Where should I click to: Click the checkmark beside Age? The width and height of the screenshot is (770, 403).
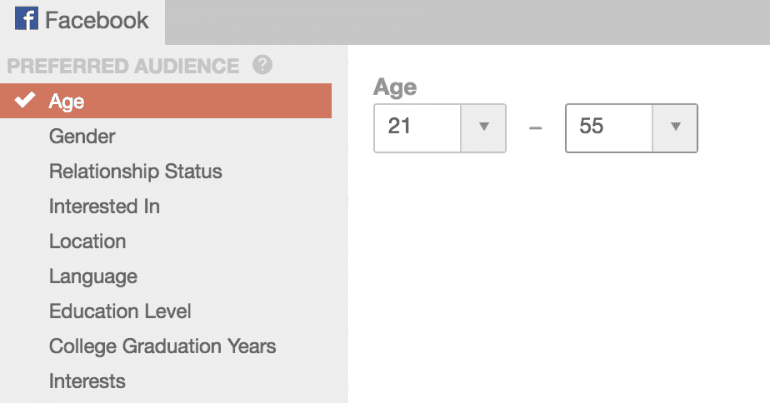[26, 101]
